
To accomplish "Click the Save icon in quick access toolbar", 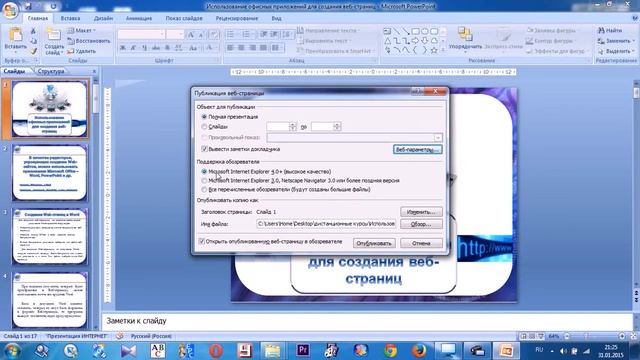I will (29, 7).
